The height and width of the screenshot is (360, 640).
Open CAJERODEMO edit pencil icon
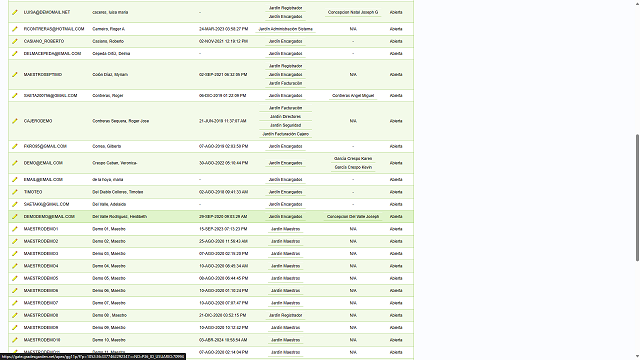click(15, 121)
